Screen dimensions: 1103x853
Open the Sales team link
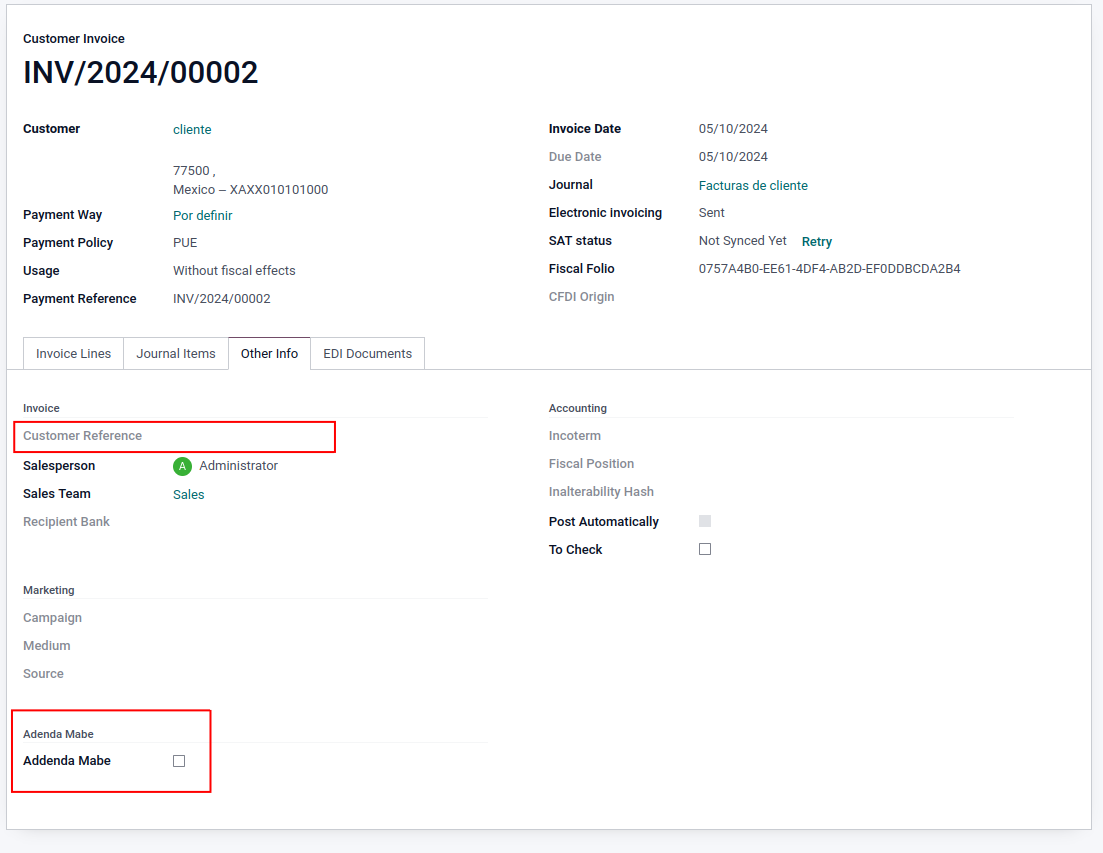tap(188, 495)
